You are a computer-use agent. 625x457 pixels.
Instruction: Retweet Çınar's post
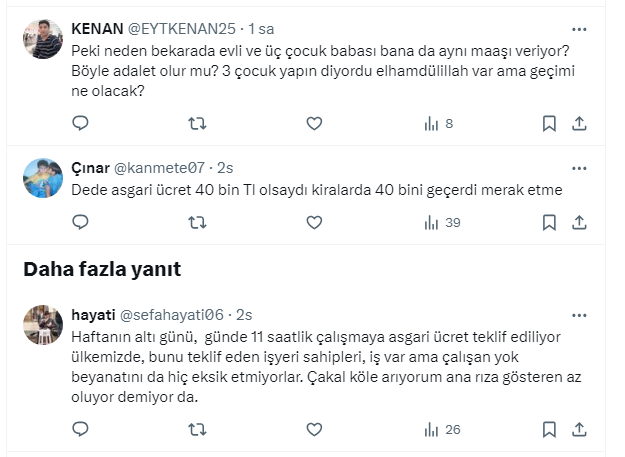198,222
